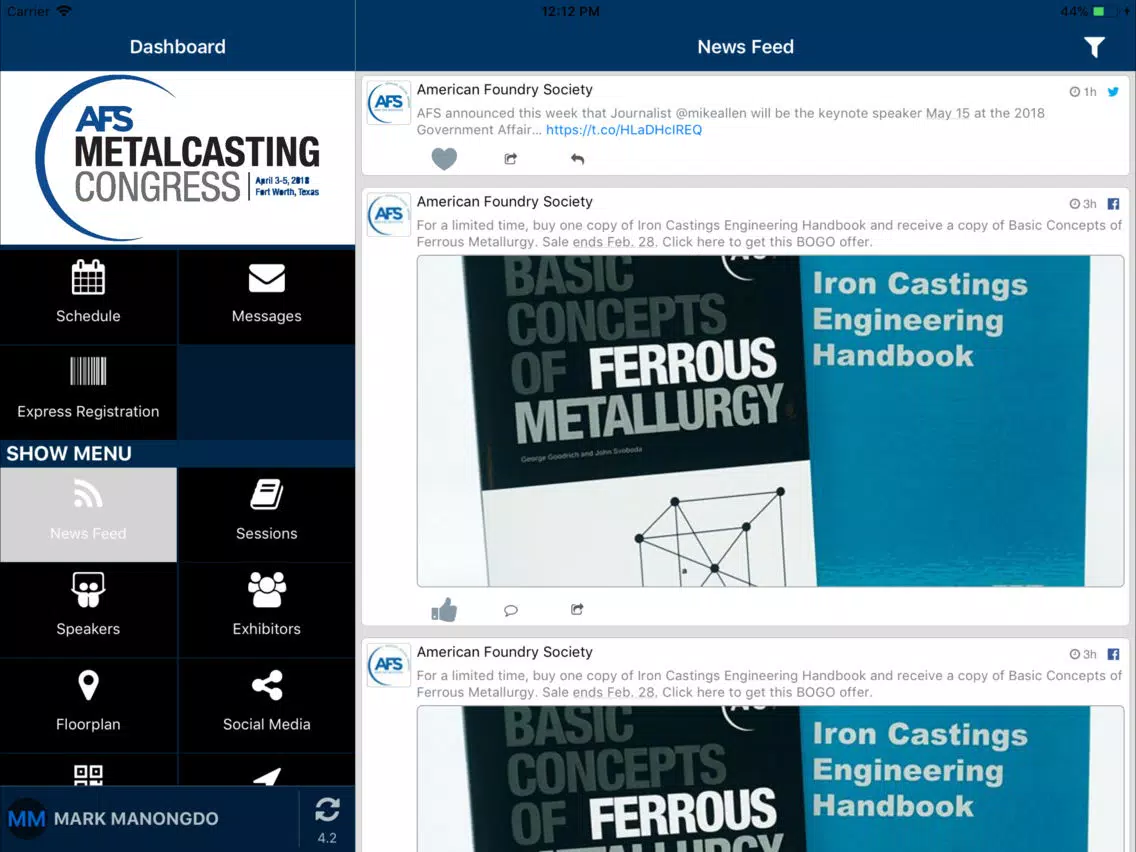Tap Twitter bird icon on first post
The image size is (1136, 852).
(1114, 92)
